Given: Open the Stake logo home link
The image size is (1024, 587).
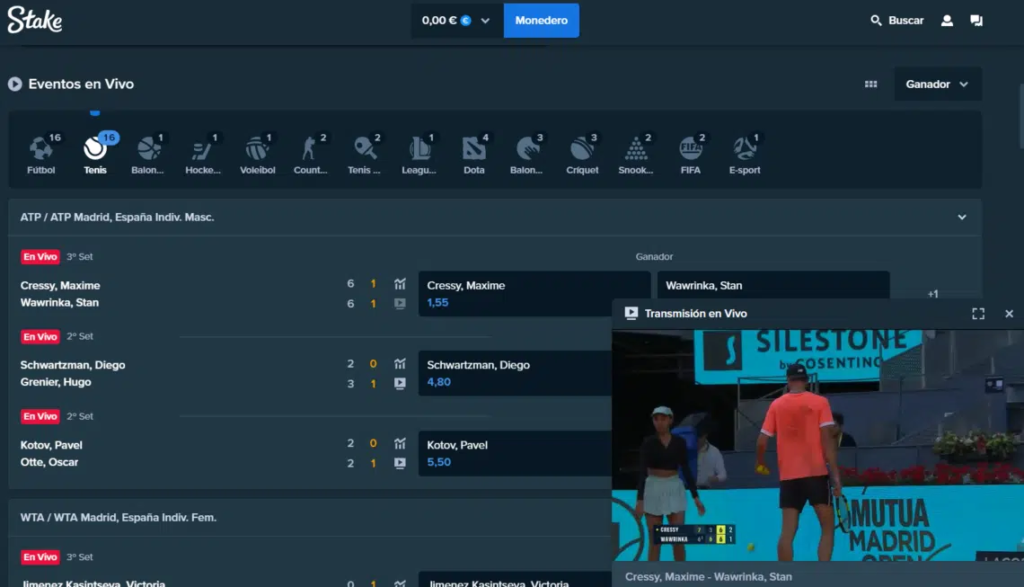Looking at the screenshot, I should pyautogui.click(x=35, y=20).
